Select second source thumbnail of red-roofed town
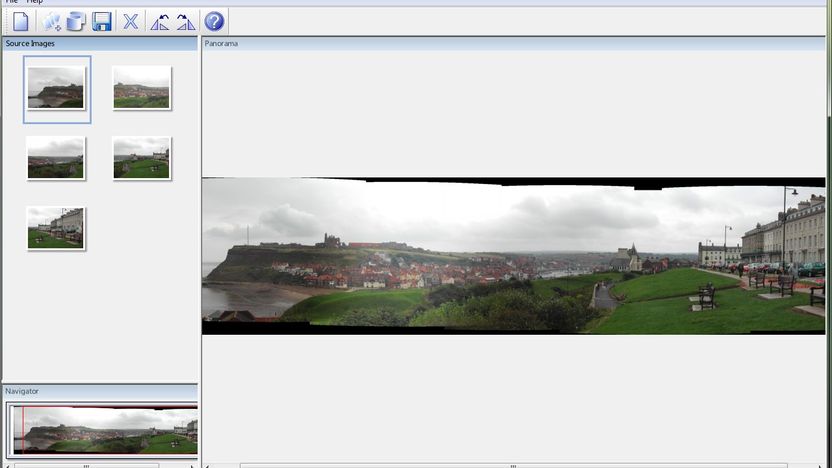This screenshot has height=468, width=832. click(x=142, y=88)
